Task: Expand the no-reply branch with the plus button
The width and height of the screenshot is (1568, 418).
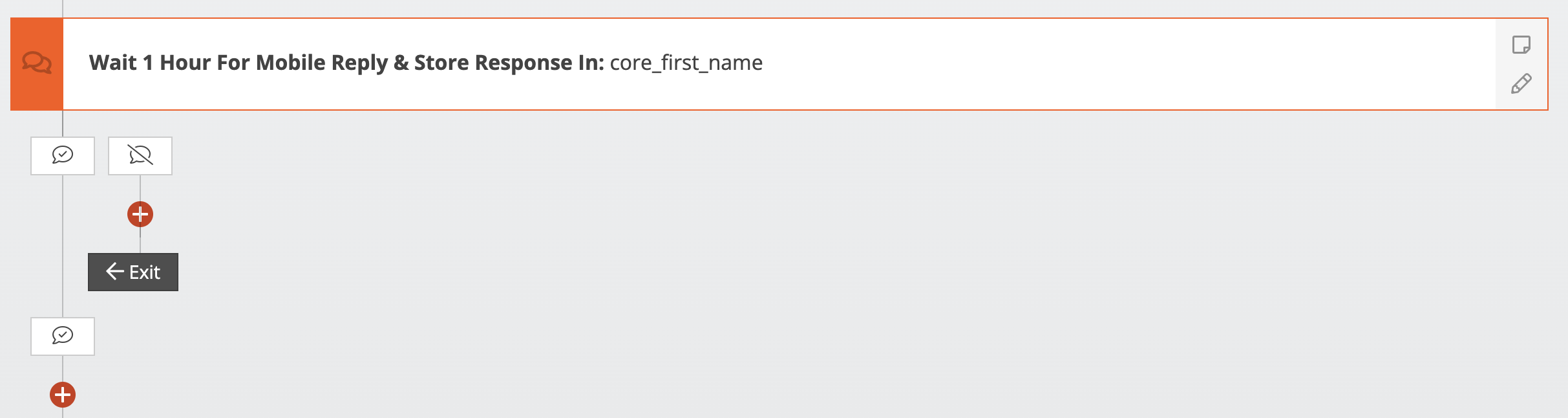Action: coord(140,214)
